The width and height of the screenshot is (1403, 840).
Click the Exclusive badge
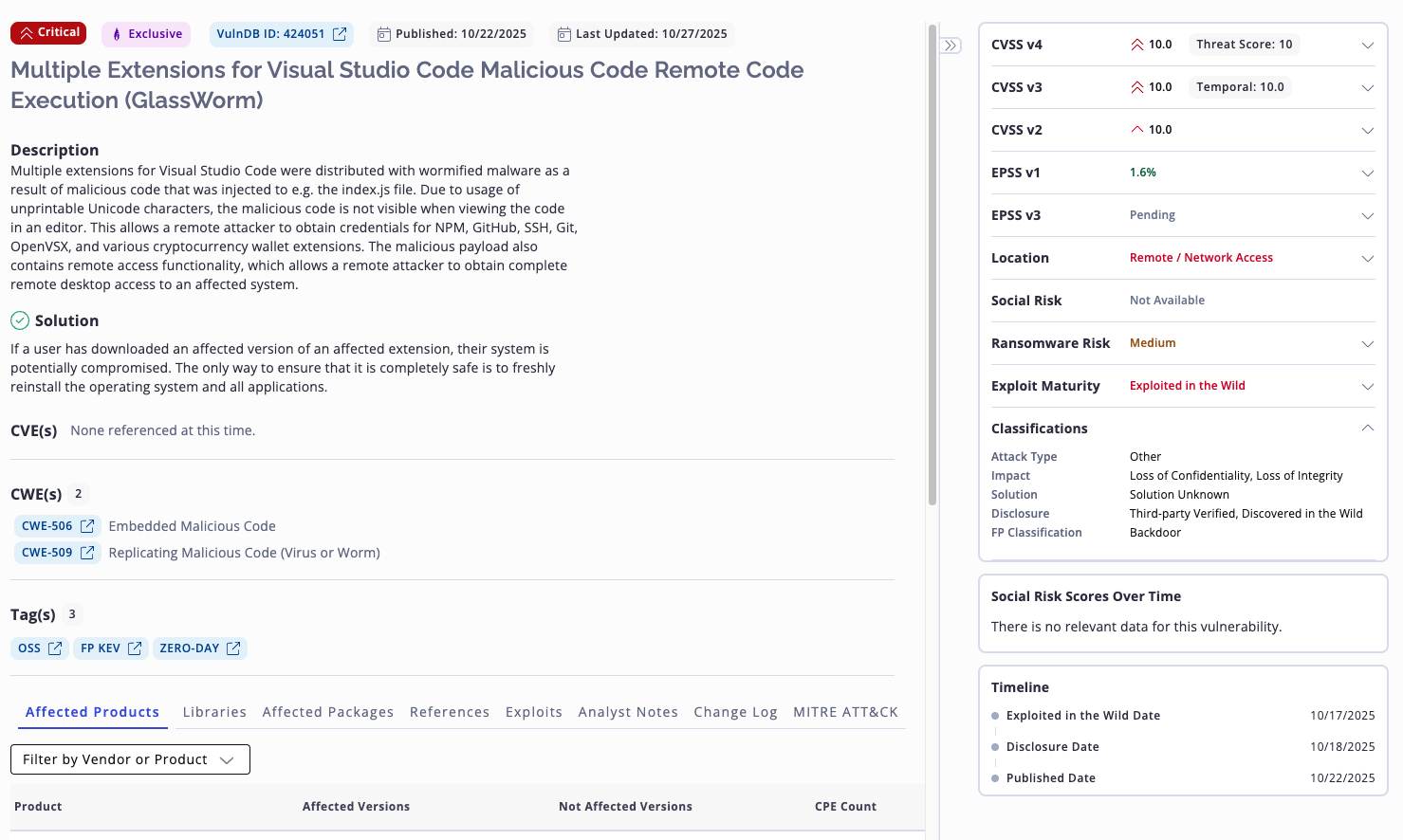(146, 34)
